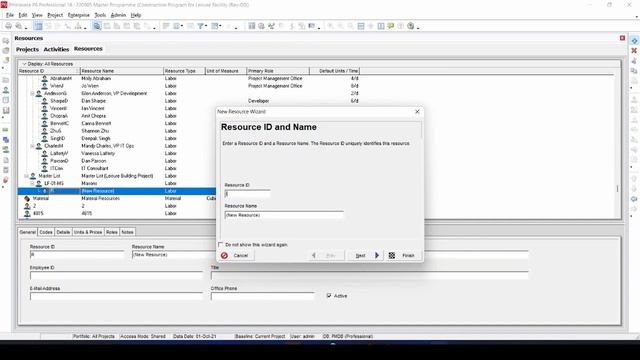Click the green bar icon in left sidebar
Screen dimensions: 640x360
pos(6,130)
